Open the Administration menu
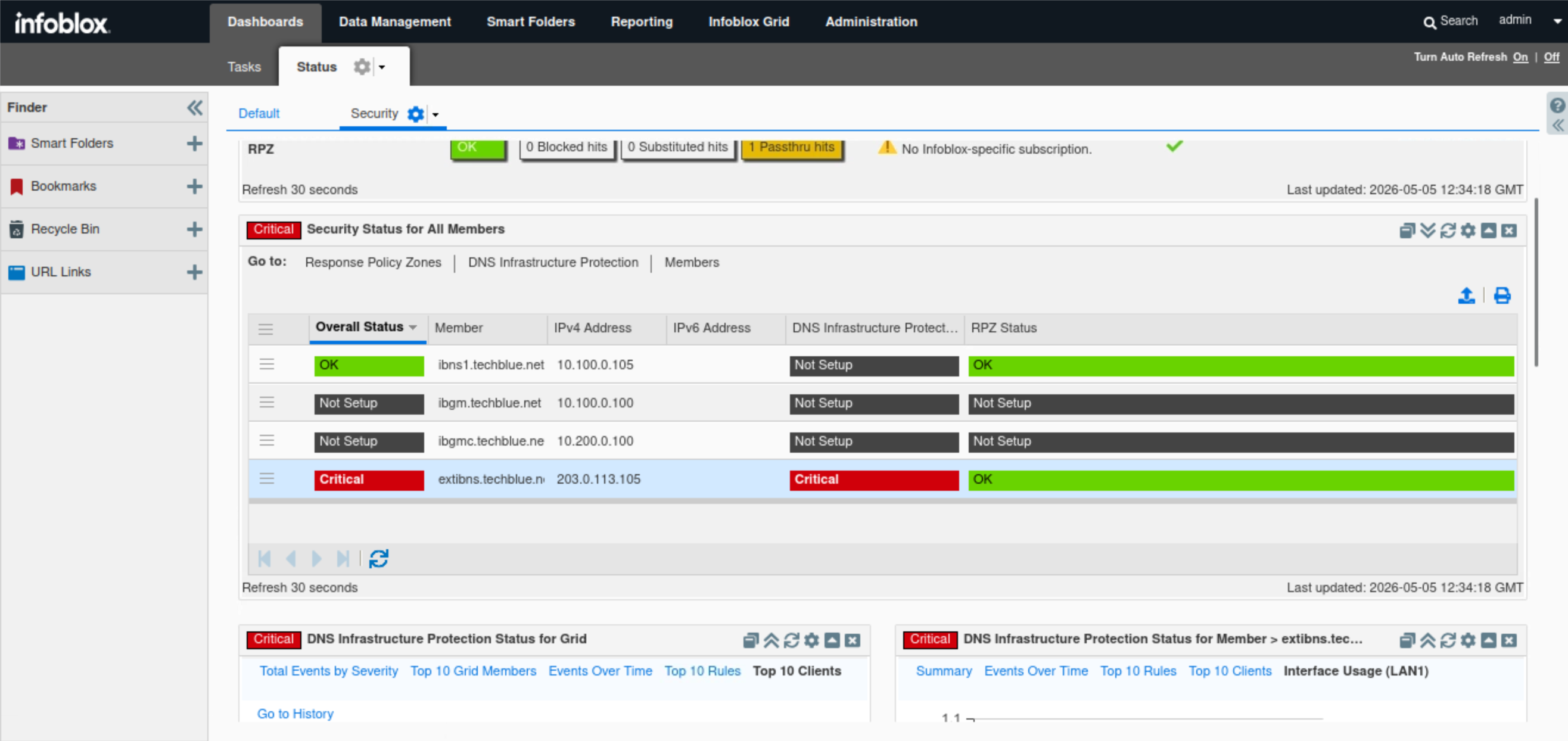Image resolution: width=1568 pixels, height=741 pixels. click(x=871, y=22)
